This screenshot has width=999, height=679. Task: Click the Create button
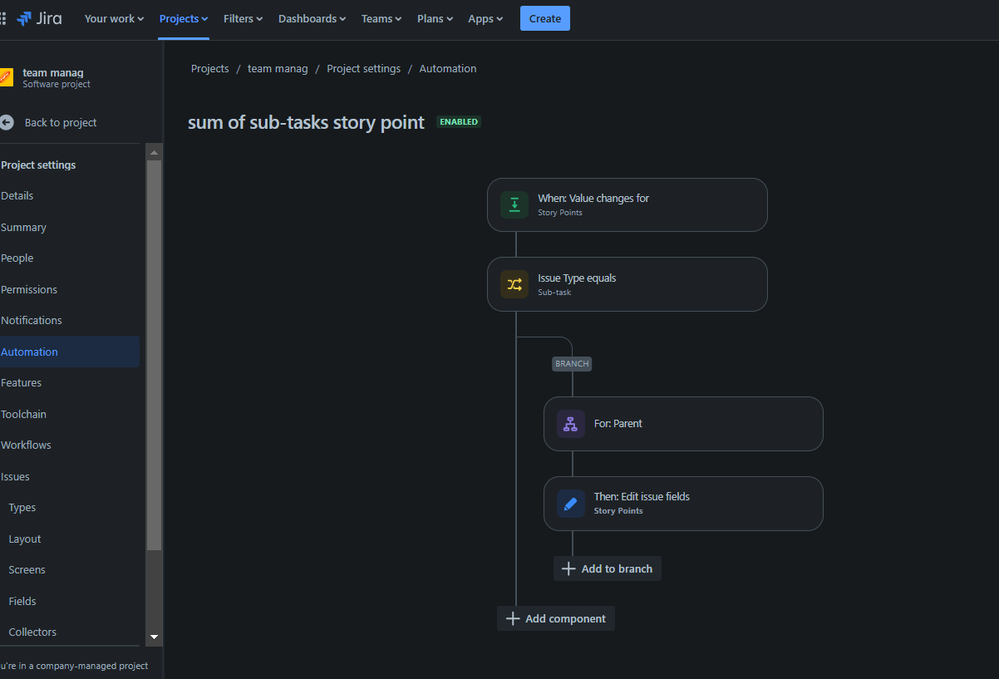[545, 18]
